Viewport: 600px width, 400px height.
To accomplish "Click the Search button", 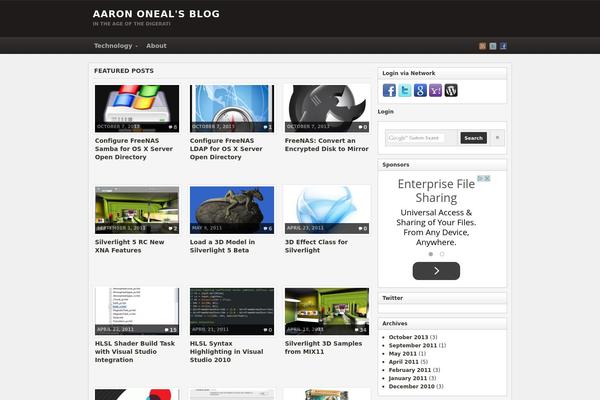I will 474,138.
